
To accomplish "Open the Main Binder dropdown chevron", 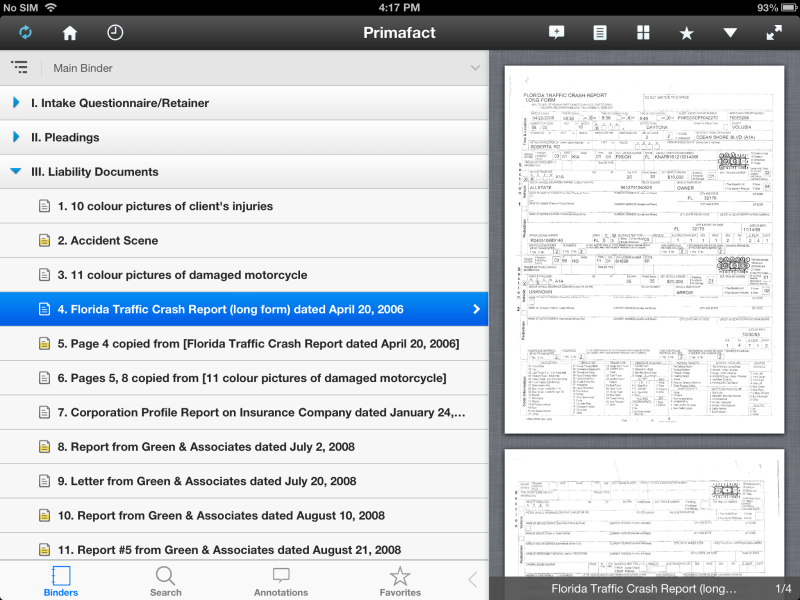I will pyautogui.click(x=475, y=68).
